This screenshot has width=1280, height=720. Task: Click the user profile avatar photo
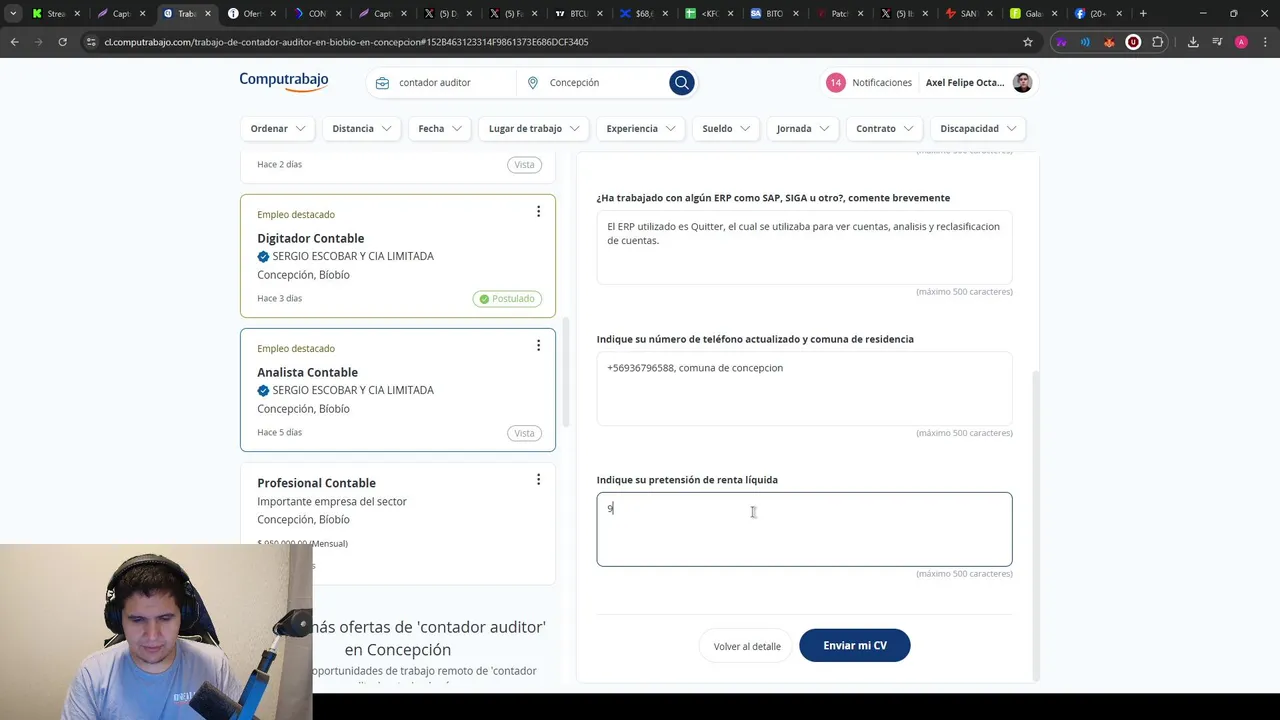pos(1022,83)
